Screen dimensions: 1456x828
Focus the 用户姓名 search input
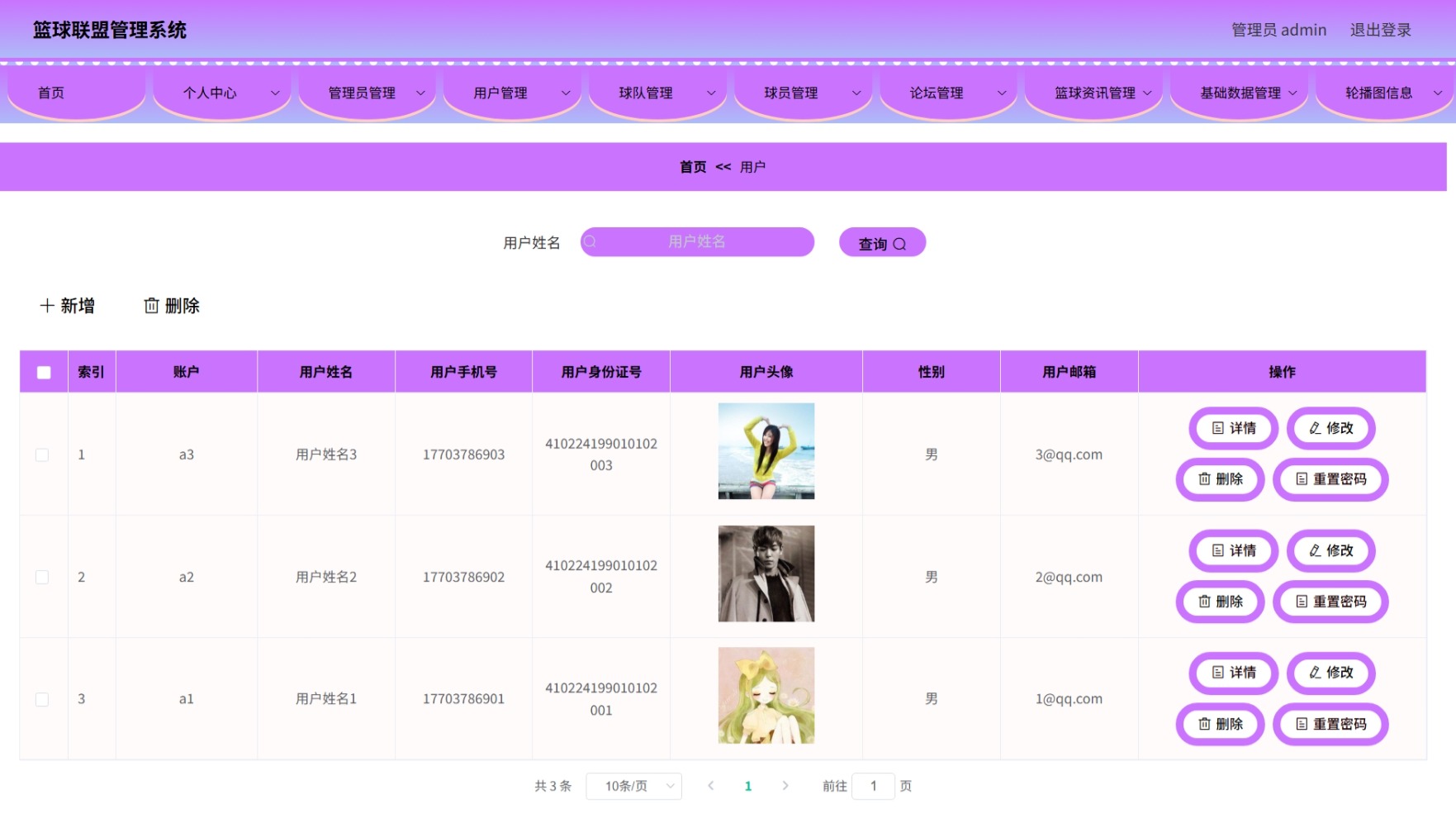697,241
